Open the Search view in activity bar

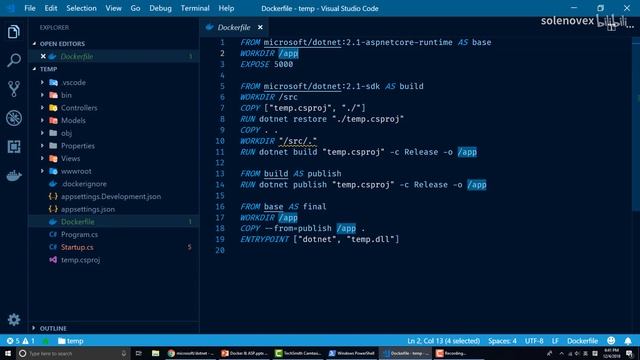pos(13,60)
